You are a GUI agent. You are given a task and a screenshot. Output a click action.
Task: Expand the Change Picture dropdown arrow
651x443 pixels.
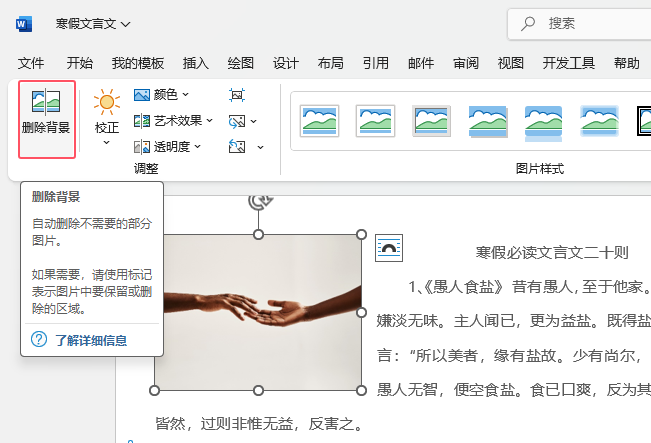click(x=254, y=121)
